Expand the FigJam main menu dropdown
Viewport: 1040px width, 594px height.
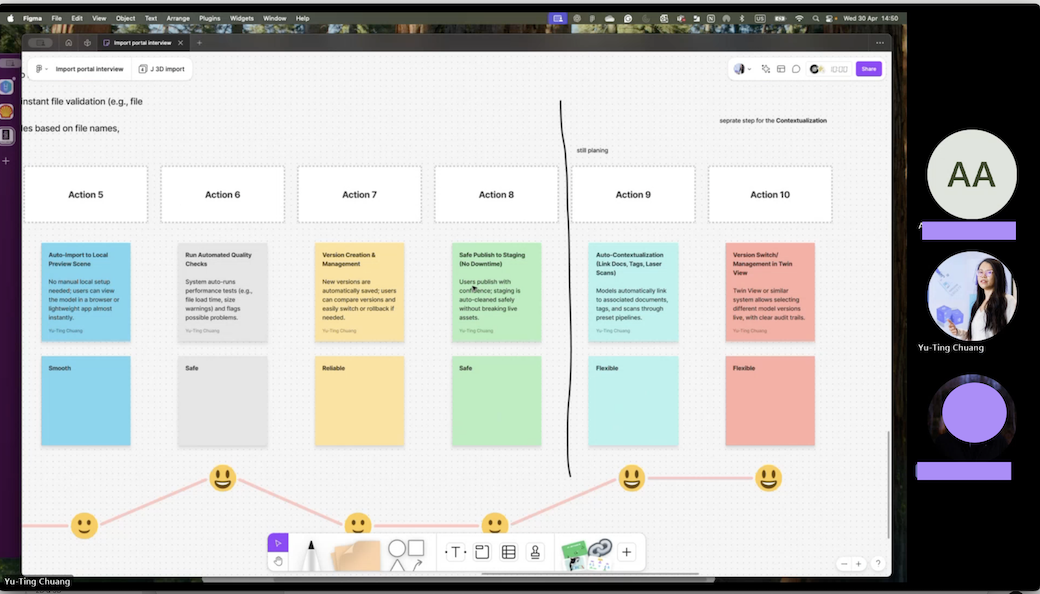pos(41,69)
